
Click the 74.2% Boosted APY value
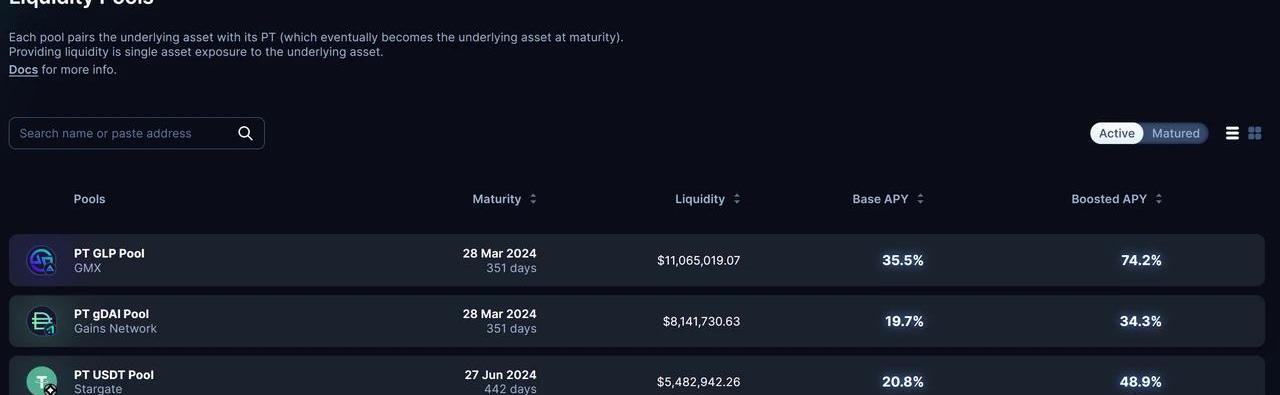coord(1141,260)
